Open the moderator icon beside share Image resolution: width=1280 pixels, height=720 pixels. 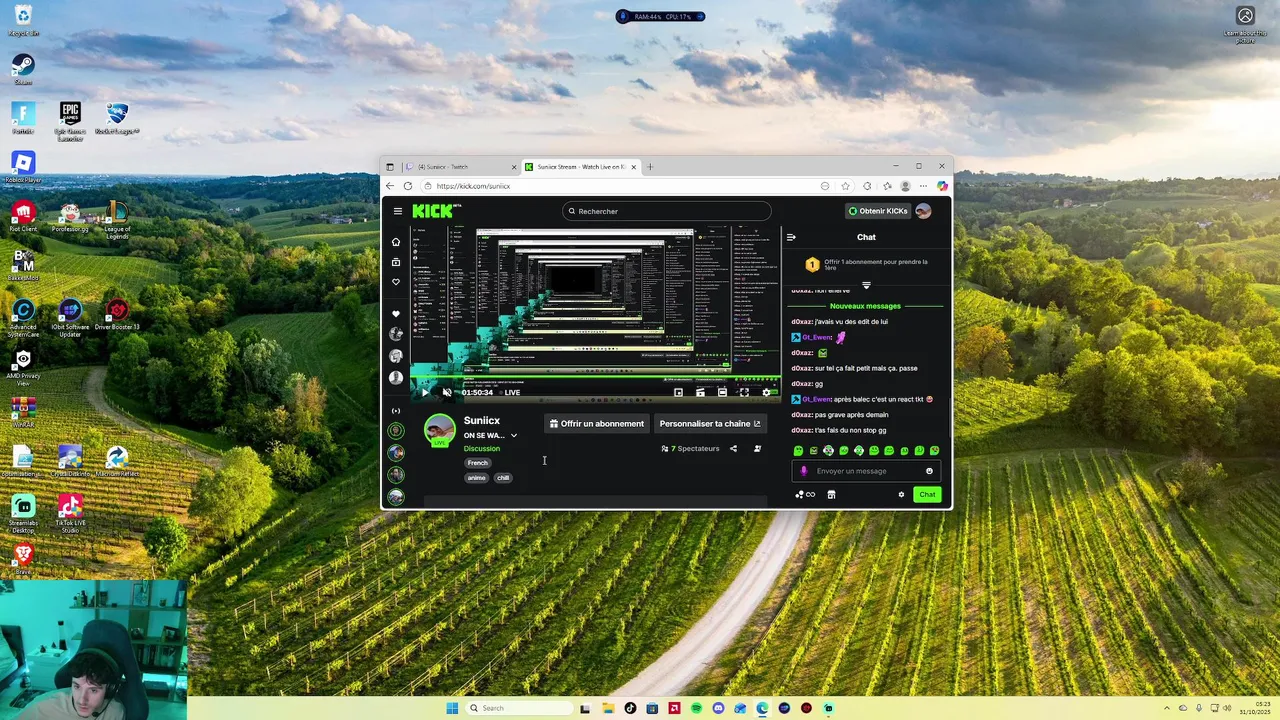tap(757, 449)
